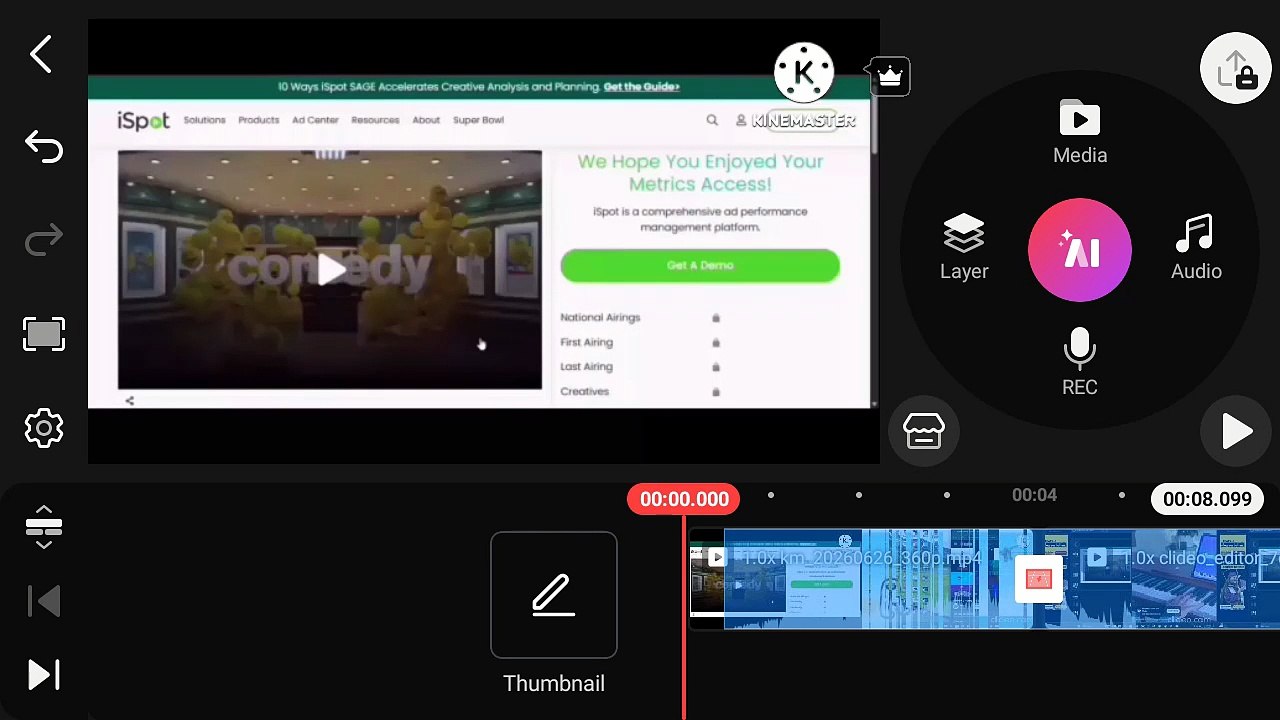This screenshot has height=720, width=1280.
Task: Open the Media browser
Action: point(1080,132)
